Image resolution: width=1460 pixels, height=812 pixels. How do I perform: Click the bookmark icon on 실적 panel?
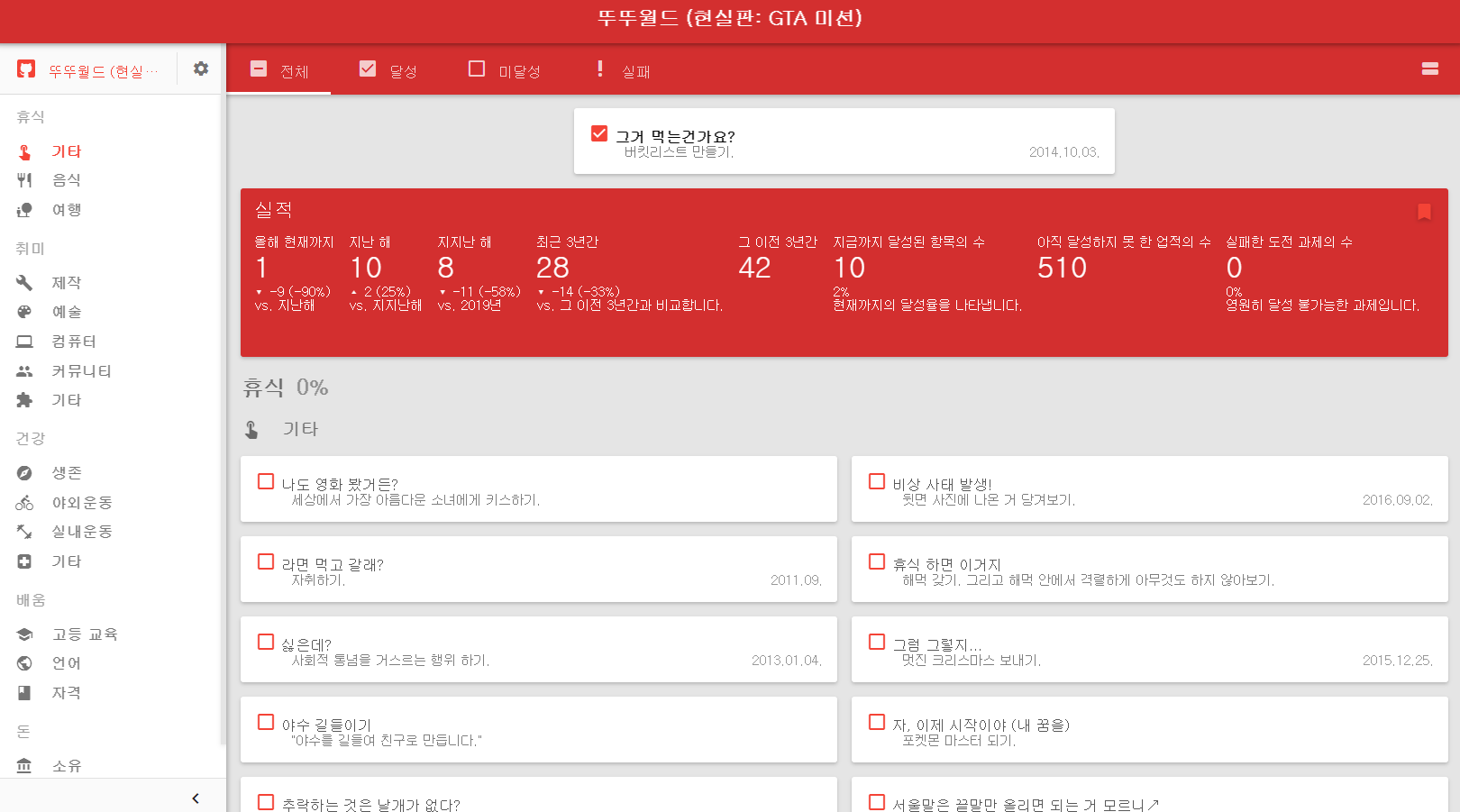[x=1424, y=212]
